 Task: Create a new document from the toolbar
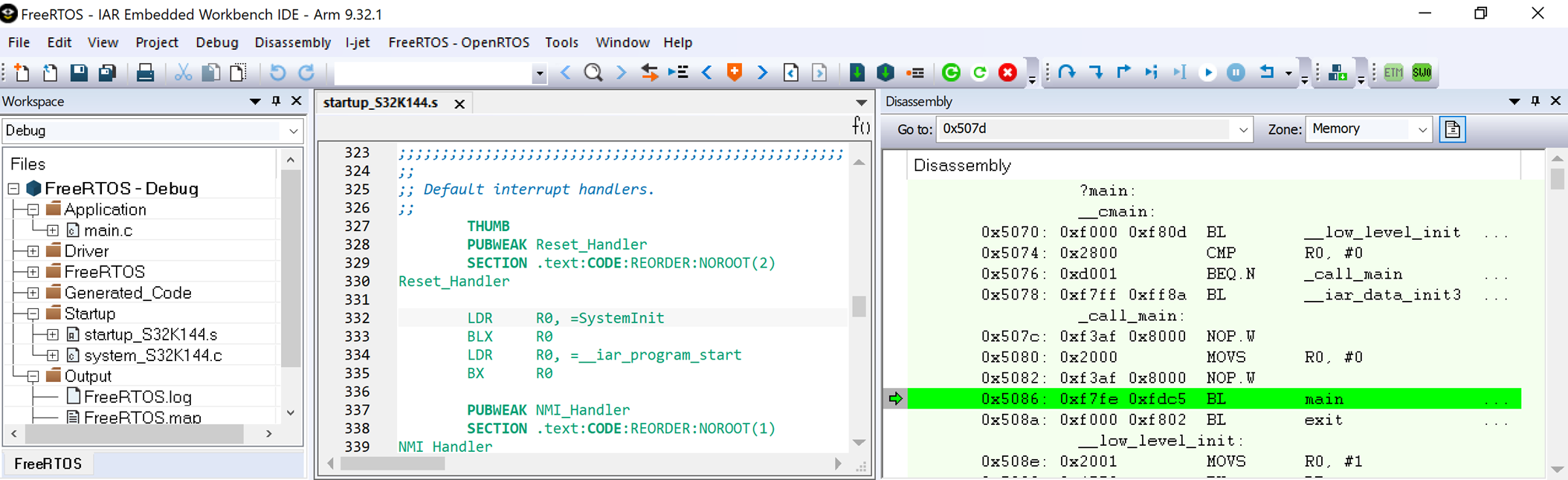[22, 72]
